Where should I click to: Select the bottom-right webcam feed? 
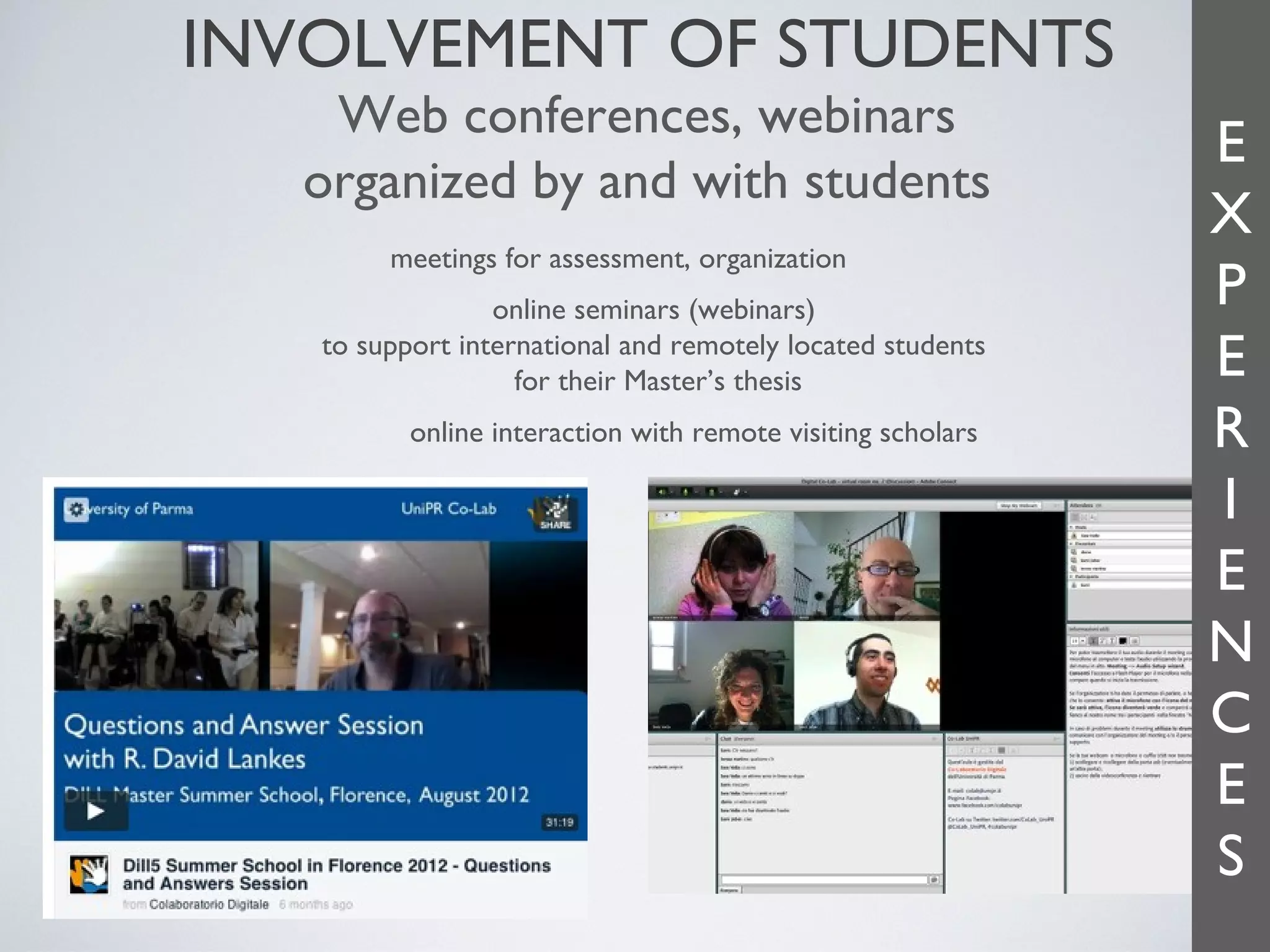[867, 676]
